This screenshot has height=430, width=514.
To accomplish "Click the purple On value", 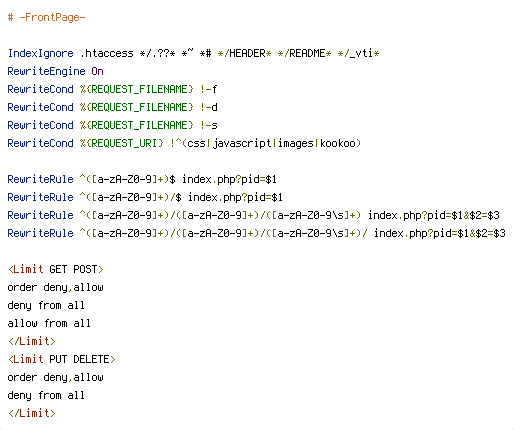I will pyautogui.click(x=97, y=71).
